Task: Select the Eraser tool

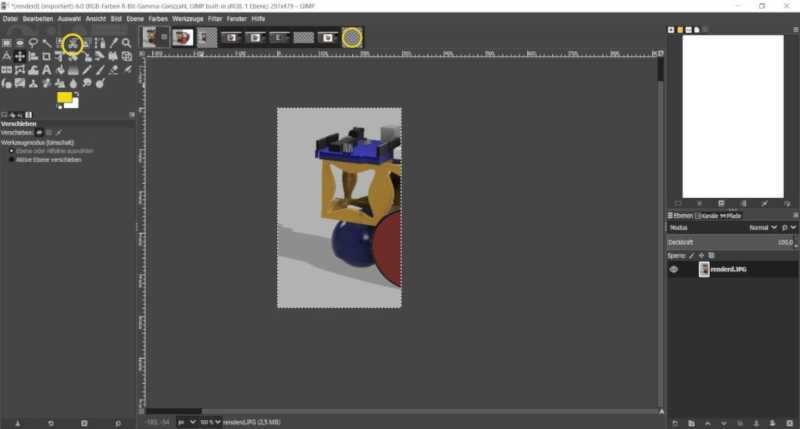Action: [x=113, y=70]
